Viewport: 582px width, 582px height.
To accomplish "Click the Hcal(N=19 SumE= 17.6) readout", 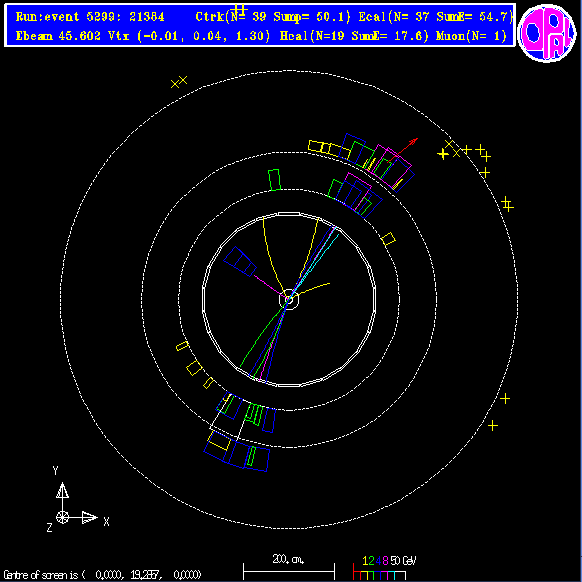I will 354,36.
